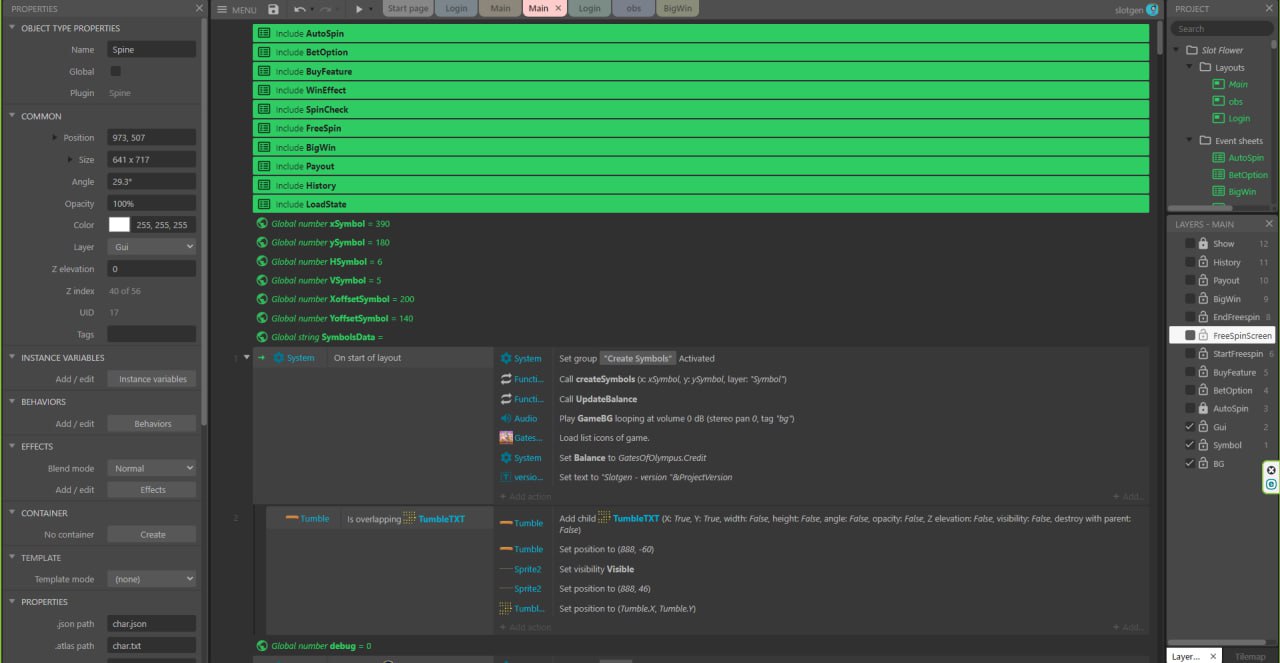Click the white Color swatch
1280x663 pixels.
[x=119, y=225]
